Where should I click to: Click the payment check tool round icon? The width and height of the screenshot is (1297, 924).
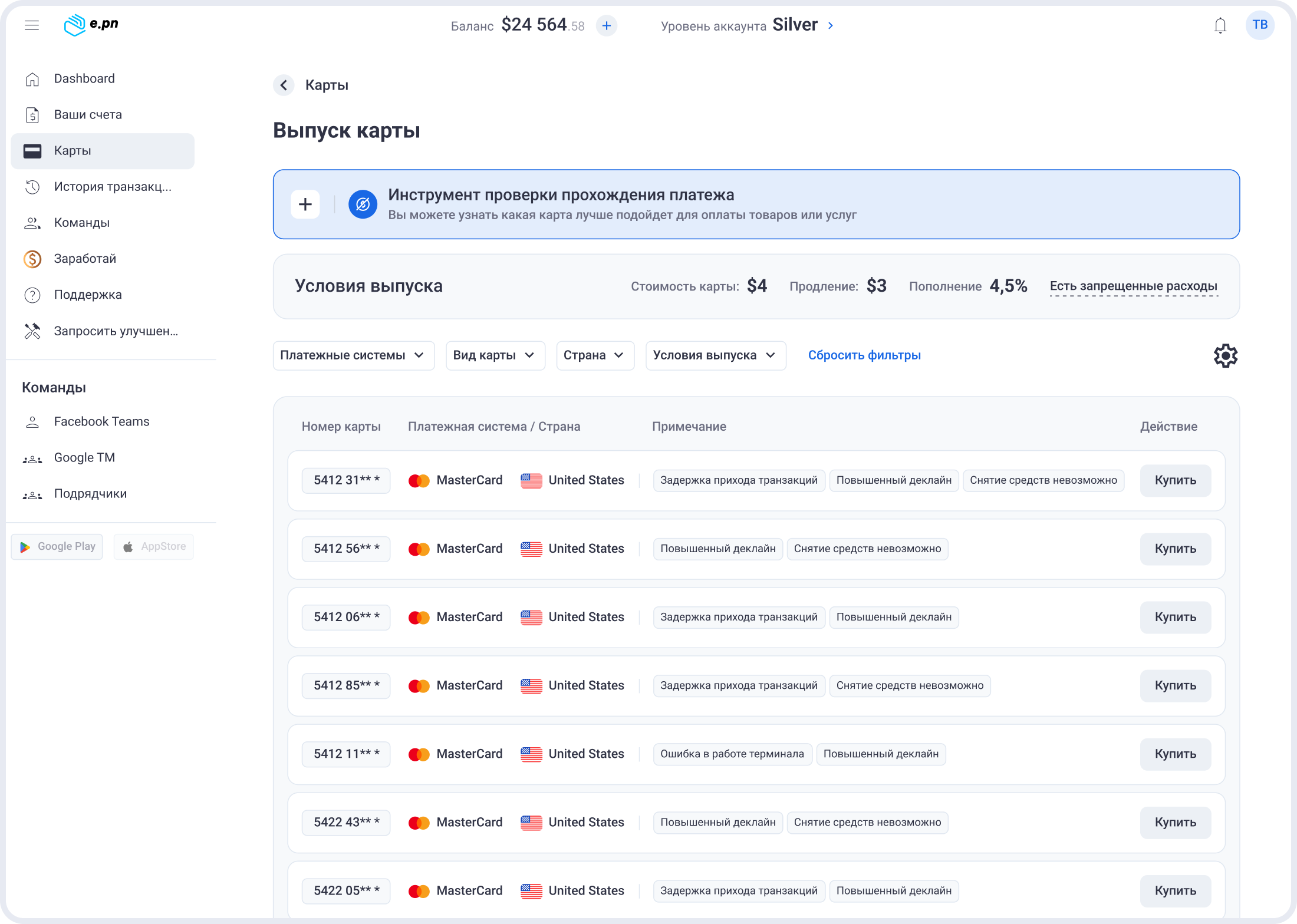pyautogui.click(x=363, y=204)
